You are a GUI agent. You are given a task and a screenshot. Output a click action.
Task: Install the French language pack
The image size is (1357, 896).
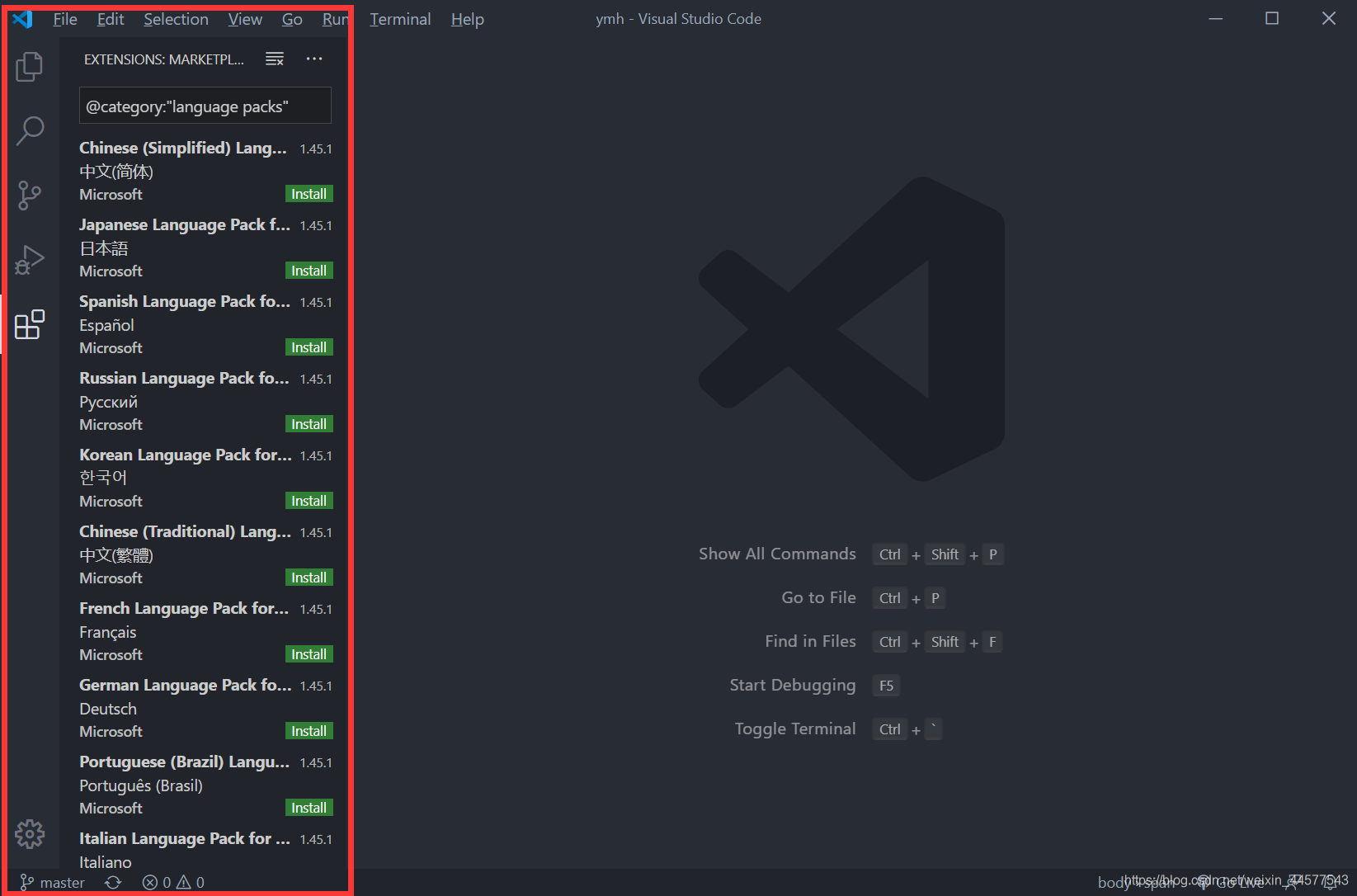tap(309, 654)
